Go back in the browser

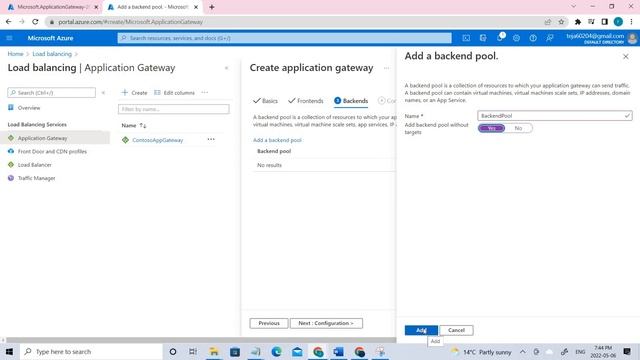(x=9, y=22)
